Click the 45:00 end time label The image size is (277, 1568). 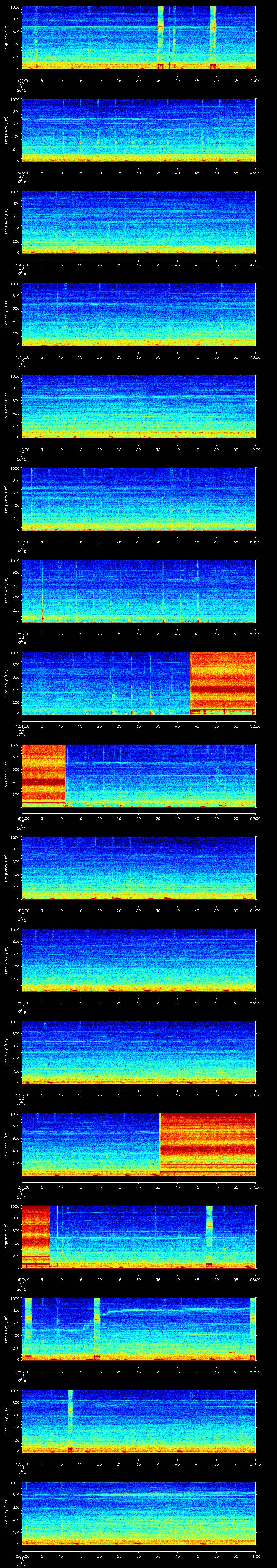(x=255, y=80)
